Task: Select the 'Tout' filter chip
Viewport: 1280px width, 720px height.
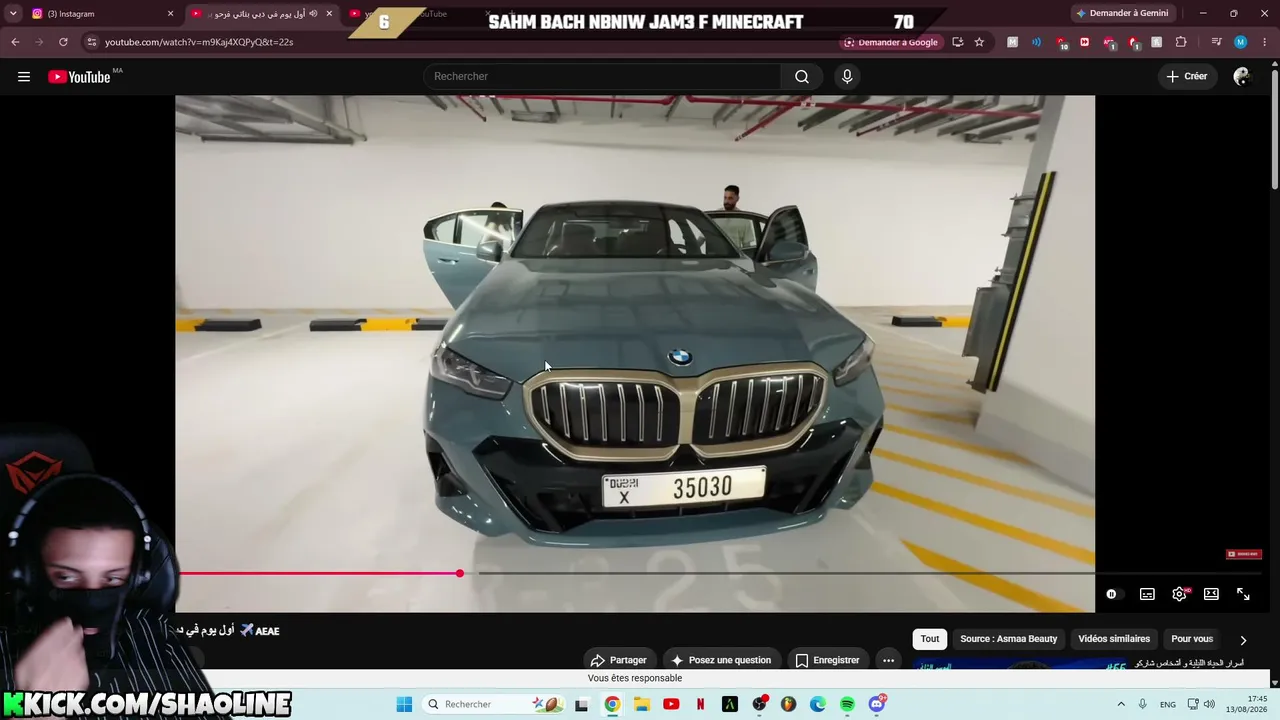Action: pyautogui.click(x=930, y=639)
